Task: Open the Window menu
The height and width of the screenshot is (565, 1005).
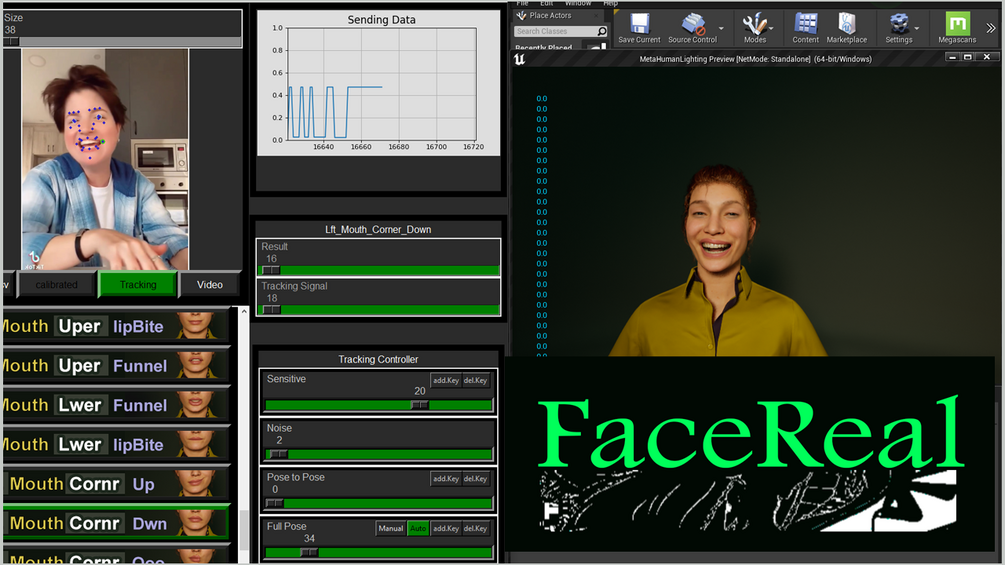Action: pos(577,3)
